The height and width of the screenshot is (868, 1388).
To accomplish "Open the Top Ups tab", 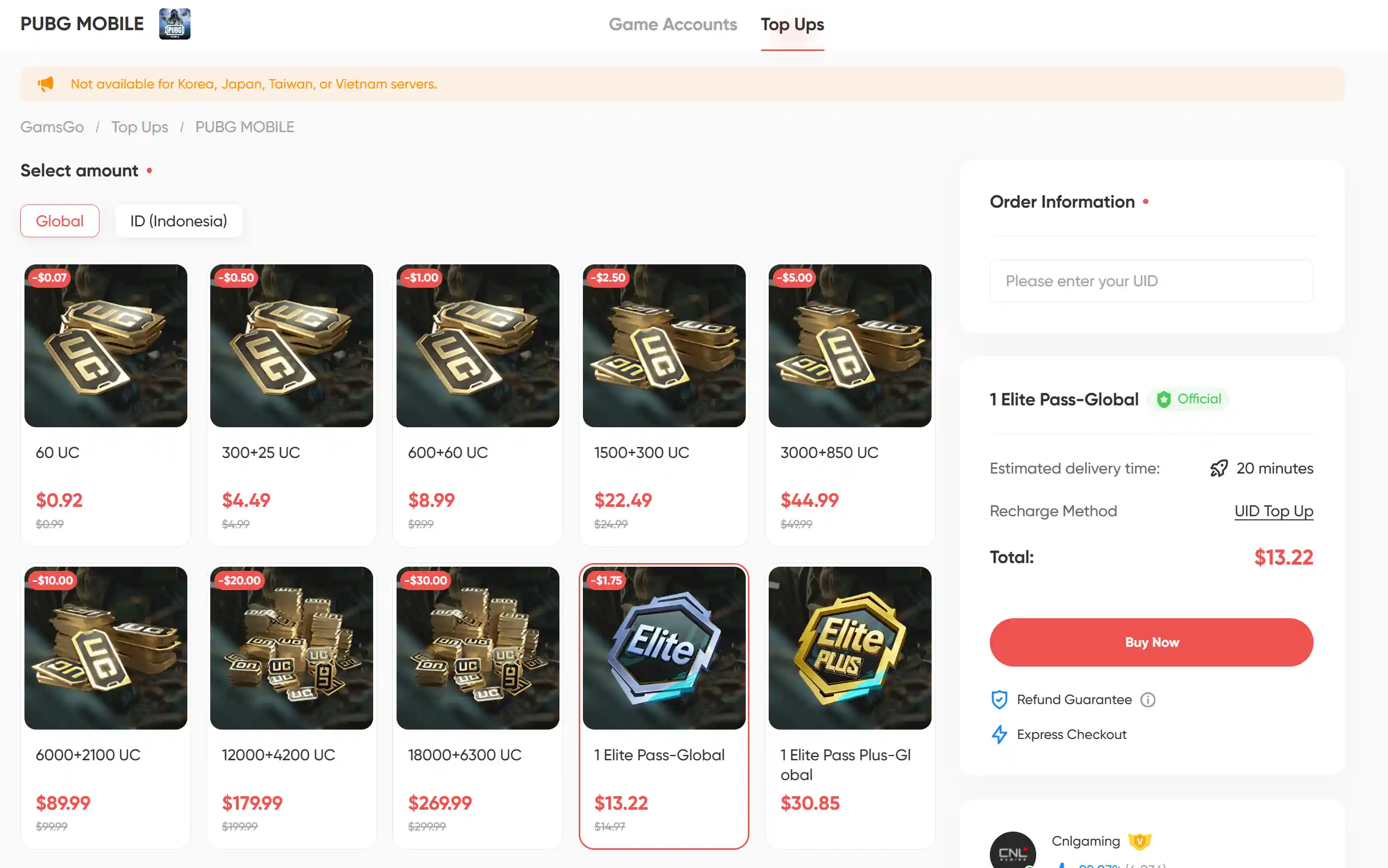I will [792, 24].
